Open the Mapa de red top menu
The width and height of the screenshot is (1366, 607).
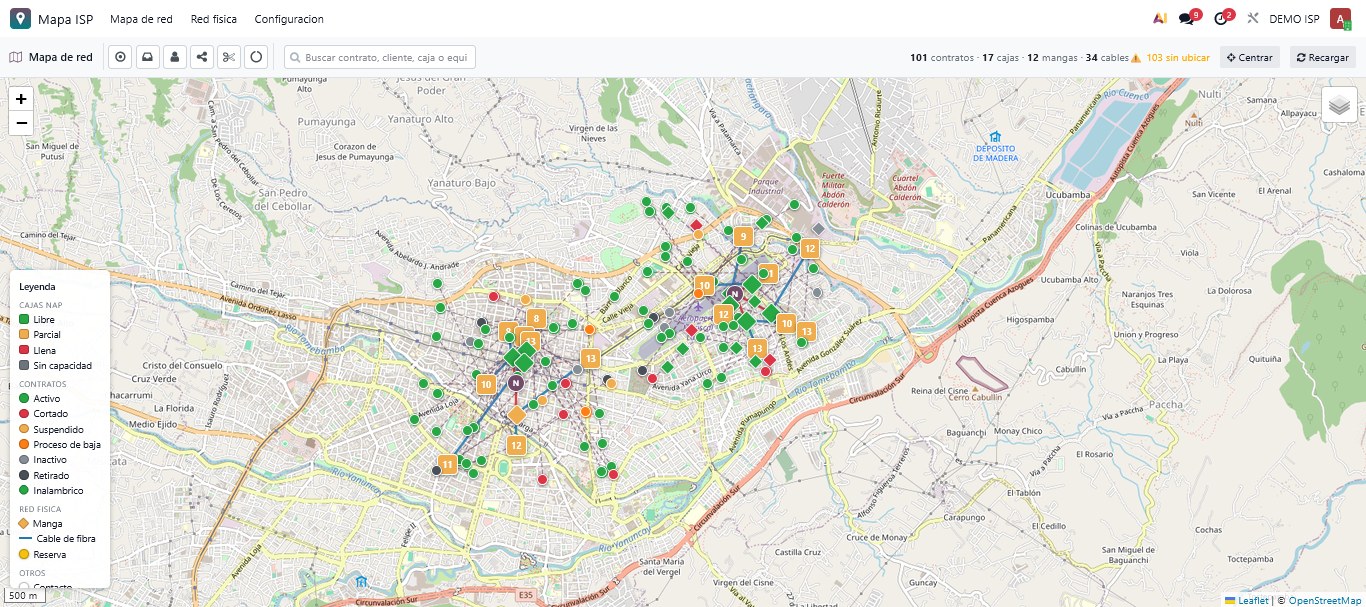pyautogui.click(x=141, y=19)
